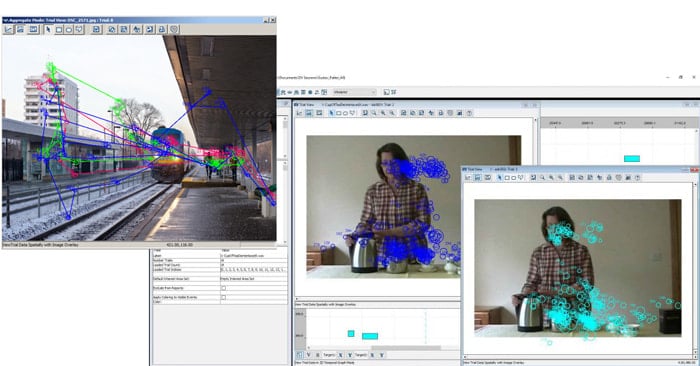Click the cyan sample block in bottom temporal graph
Image resolution: width=700 pixels, height=366 pixels.
pos(370,336)
